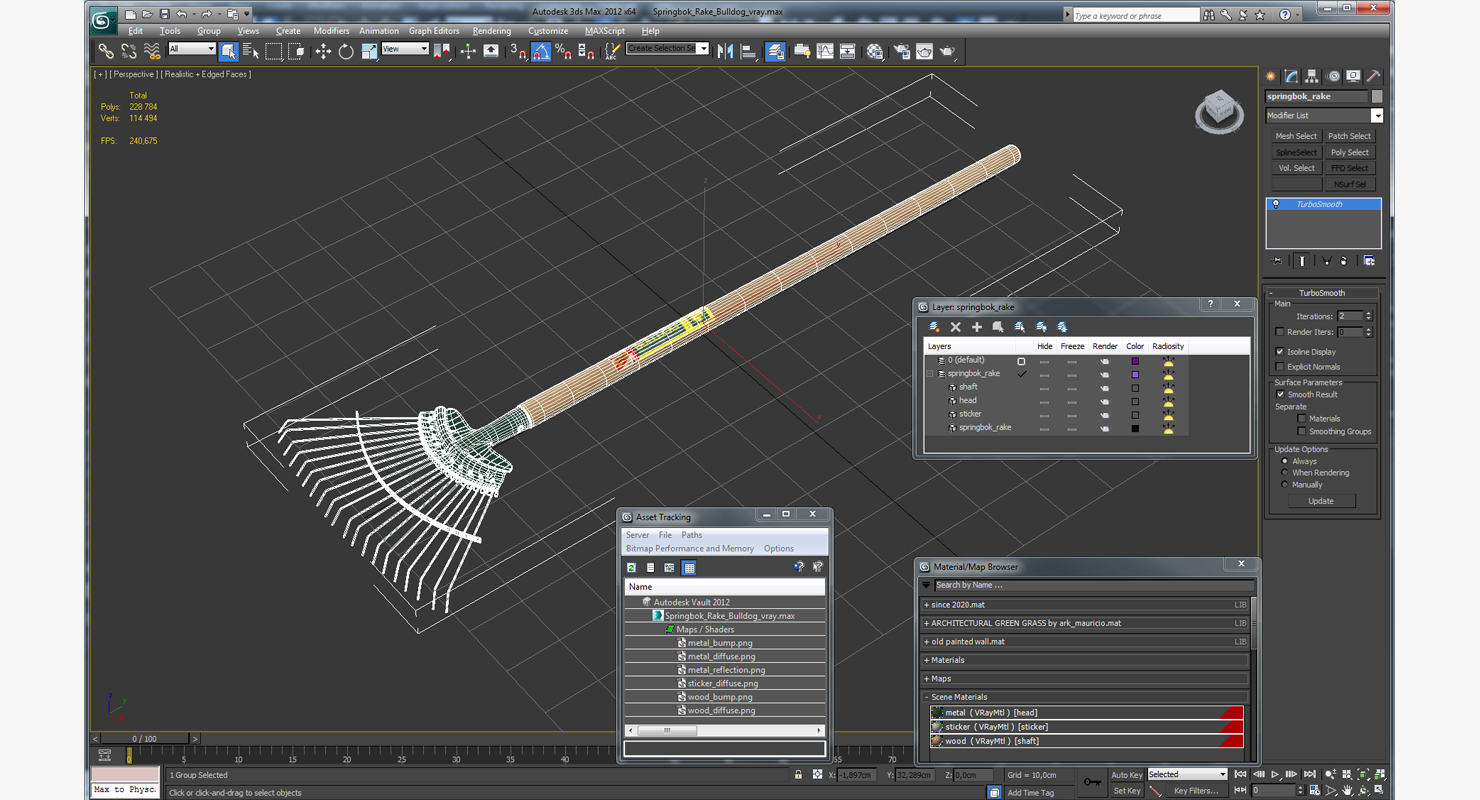Screen dimensions: 1480x800
Task: Go to the start frame
Action: pyautogui.click(x=1241, y=774)
